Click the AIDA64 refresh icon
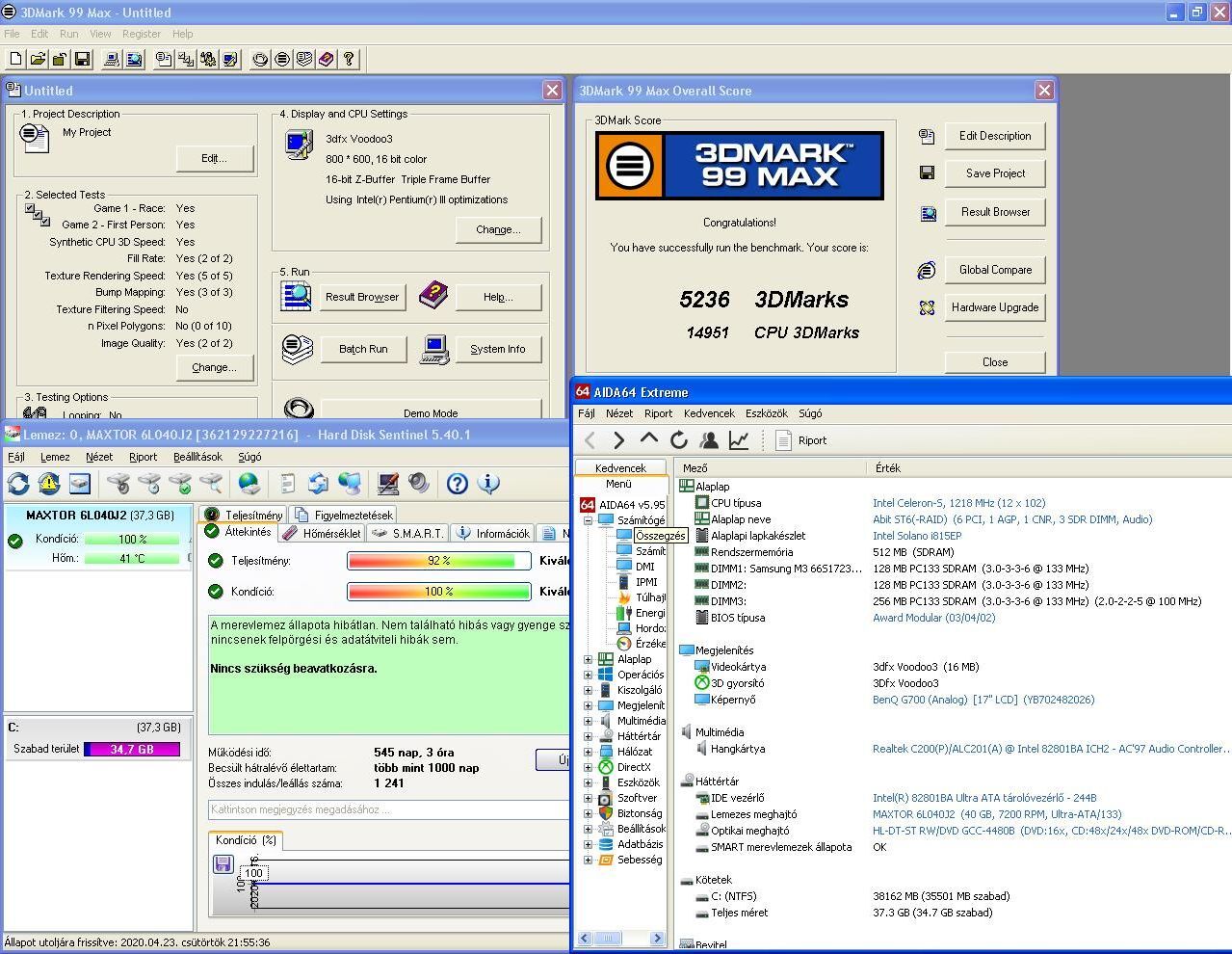1232x954 pixels. pyautogui.click(x=679, y=440)
